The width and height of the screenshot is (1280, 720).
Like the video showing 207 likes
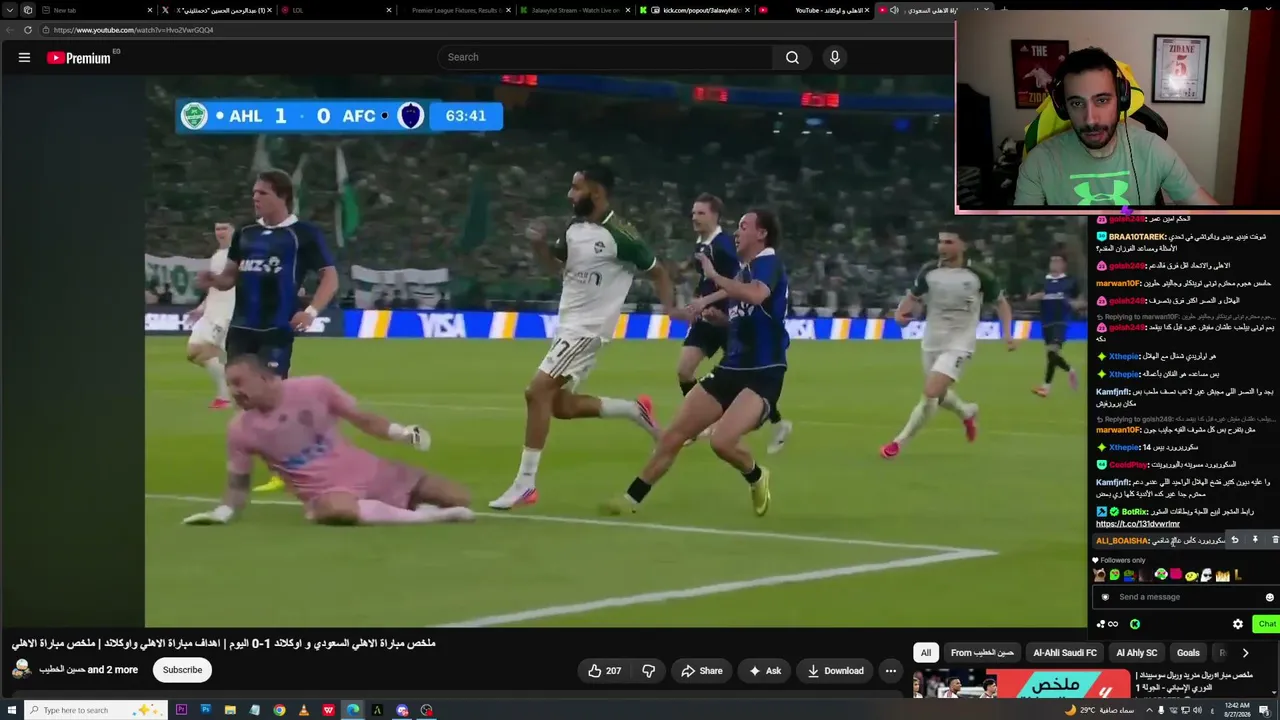coord(604,670)
